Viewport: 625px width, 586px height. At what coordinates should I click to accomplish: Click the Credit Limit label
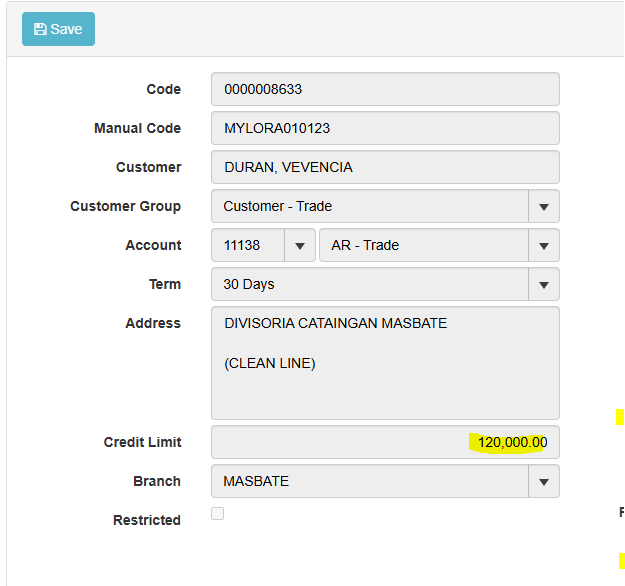click(x=142, y=442)
